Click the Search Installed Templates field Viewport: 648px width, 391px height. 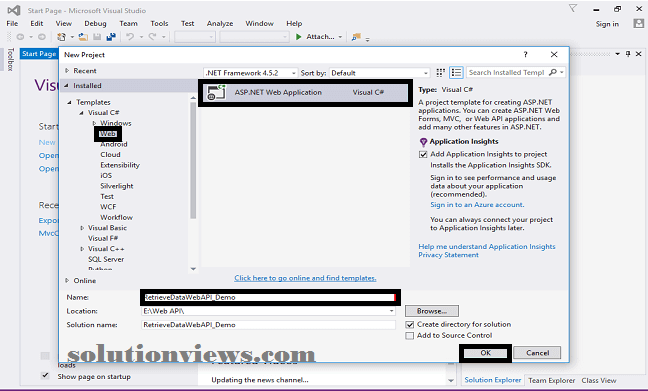(x=507, y=73)
